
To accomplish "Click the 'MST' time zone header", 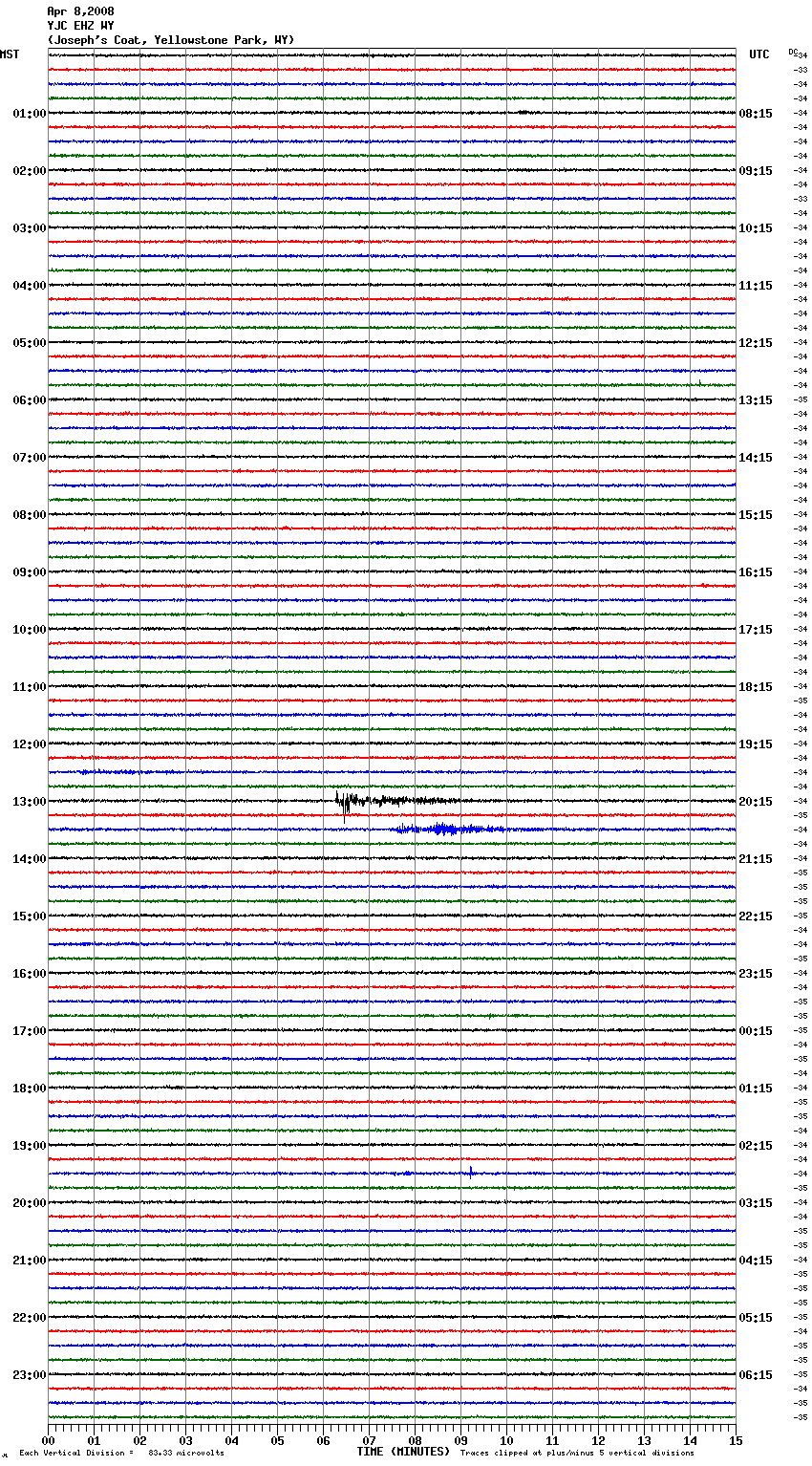I will coord(10,54).
